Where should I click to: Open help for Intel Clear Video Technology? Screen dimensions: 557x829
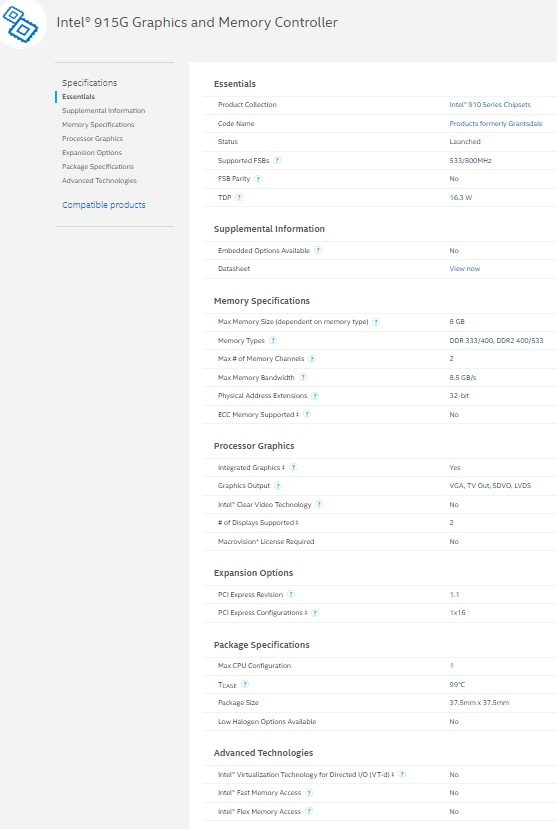pyautogui.click(x=319, y=504)
